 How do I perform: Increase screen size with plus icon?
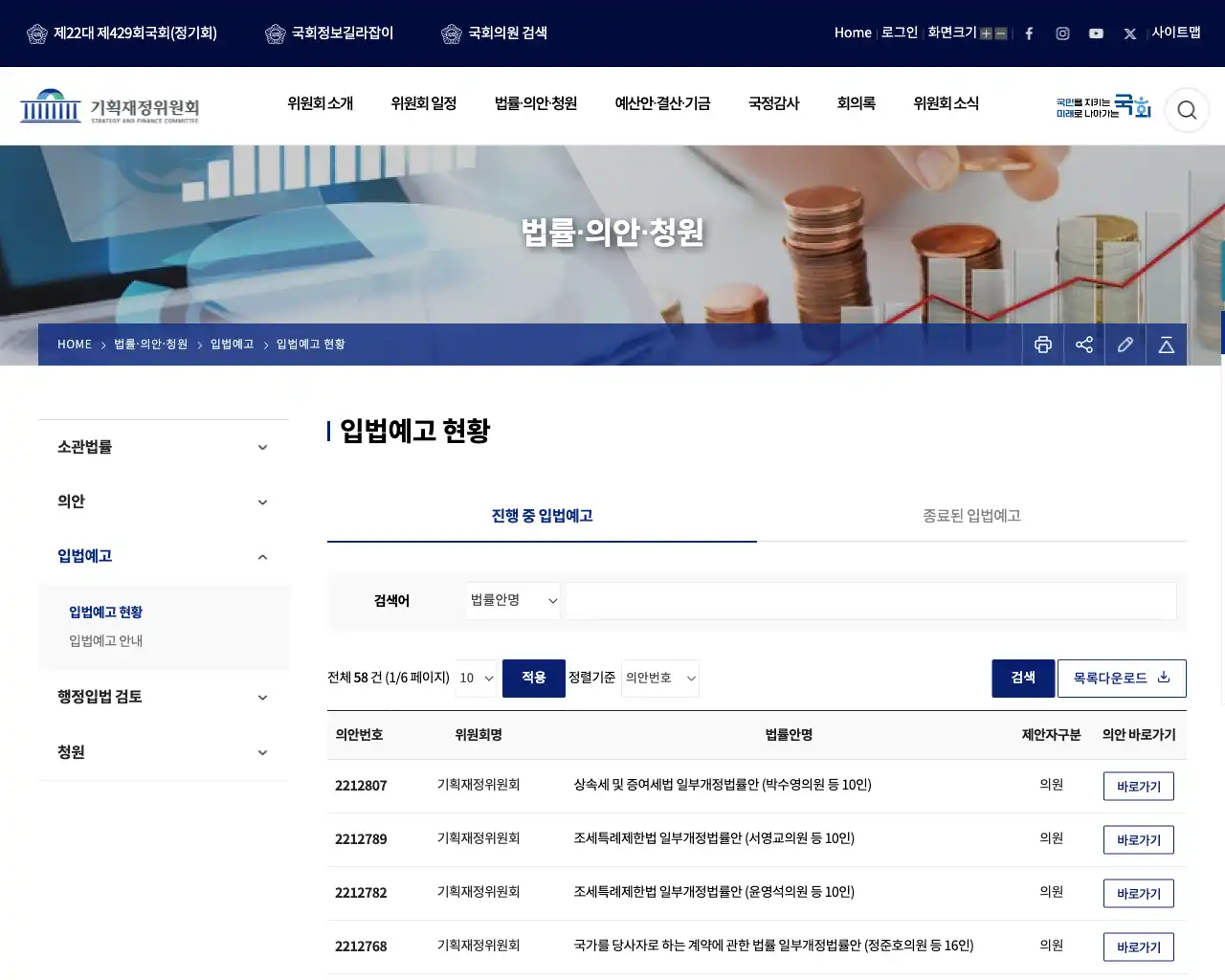tap(986, 33)
